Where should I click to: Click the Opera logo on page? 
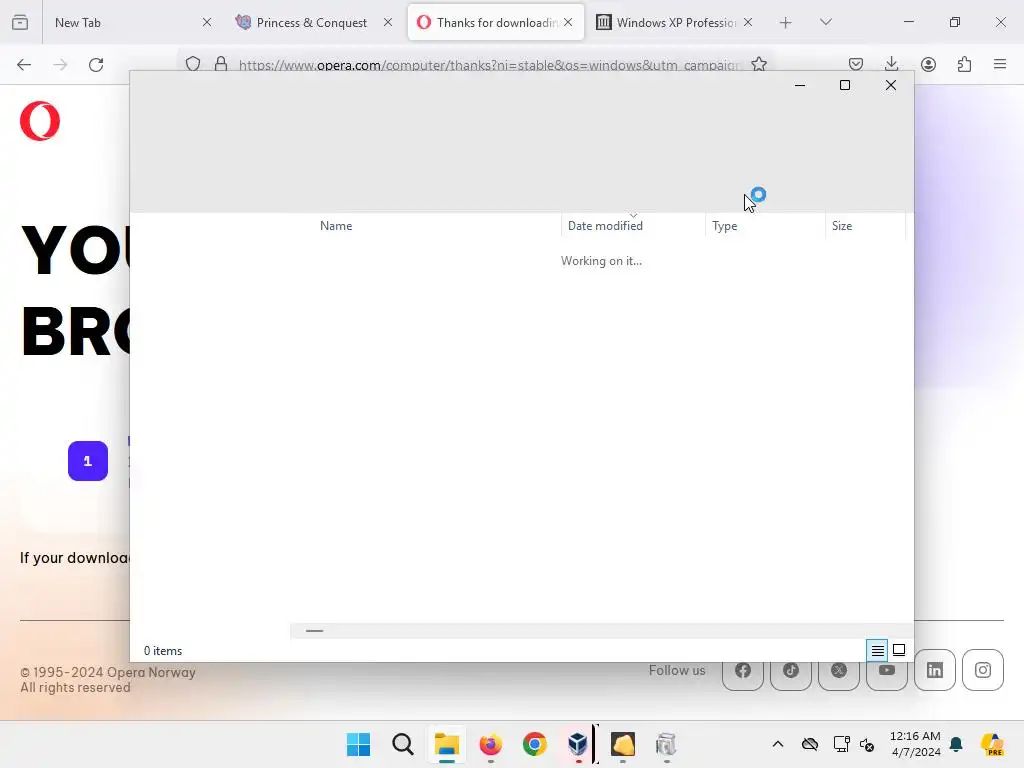coord(40,121)
